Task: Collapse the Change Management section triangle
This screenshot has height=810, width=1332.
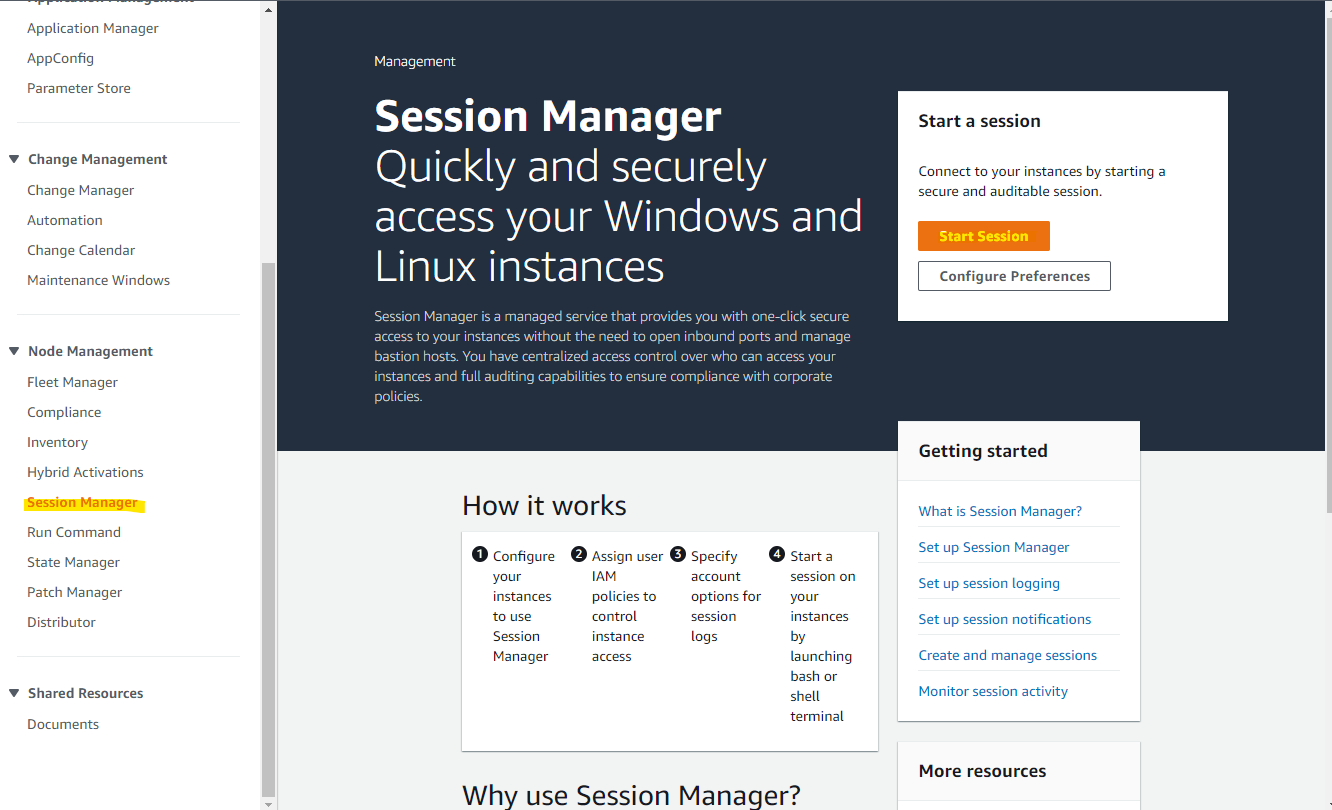Action: click(x=14, y=159)
